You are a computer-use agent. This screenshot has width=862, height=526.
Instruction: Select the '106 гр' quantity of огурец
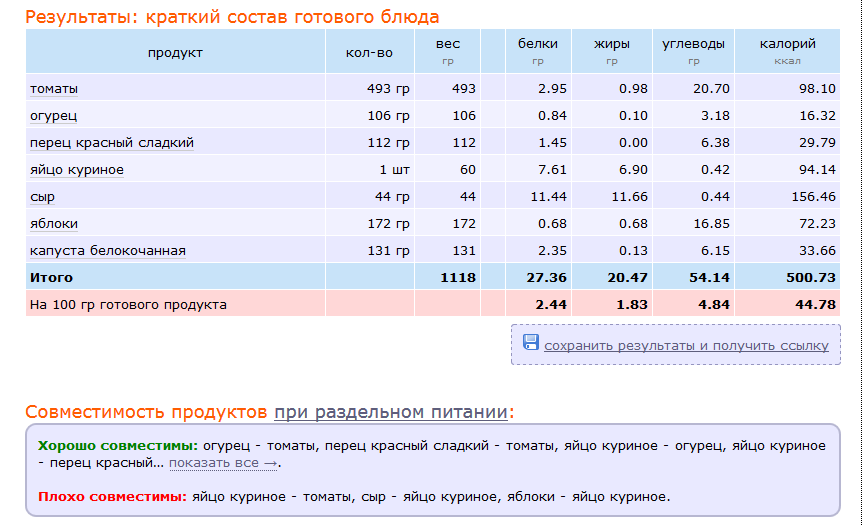[x=388, y=115]
